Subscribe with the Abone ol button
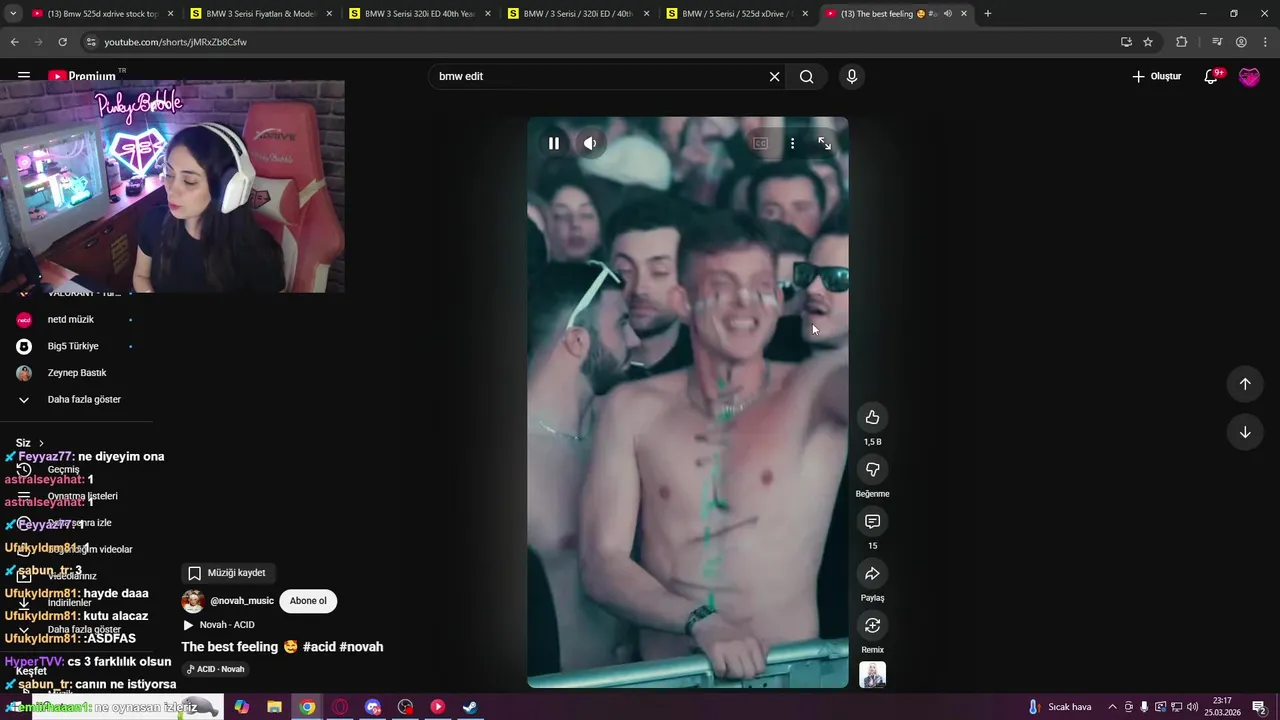 coord(308,601)
